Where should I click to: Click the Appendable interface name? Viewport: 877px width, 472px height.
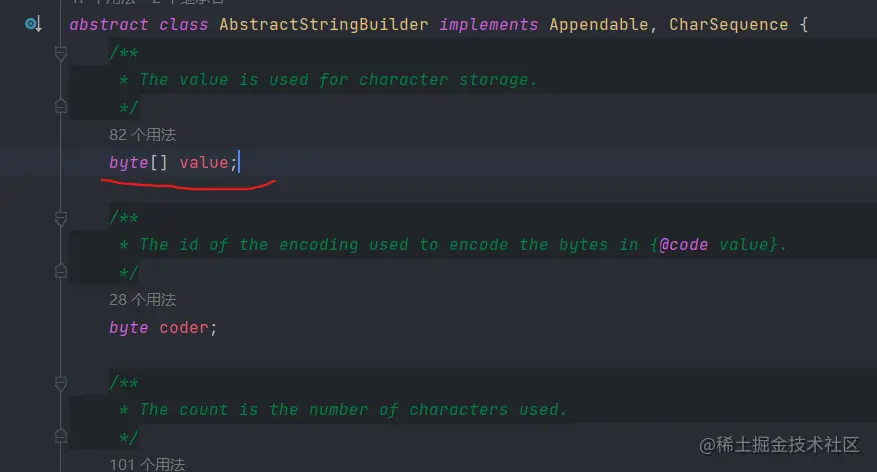point(598,24)
